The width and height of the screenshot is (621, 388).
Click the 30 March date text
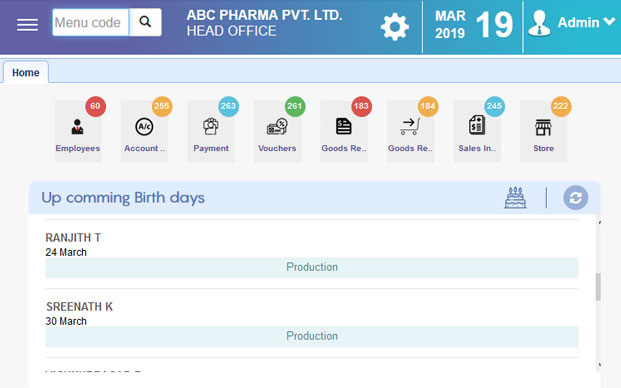[66, 321]
